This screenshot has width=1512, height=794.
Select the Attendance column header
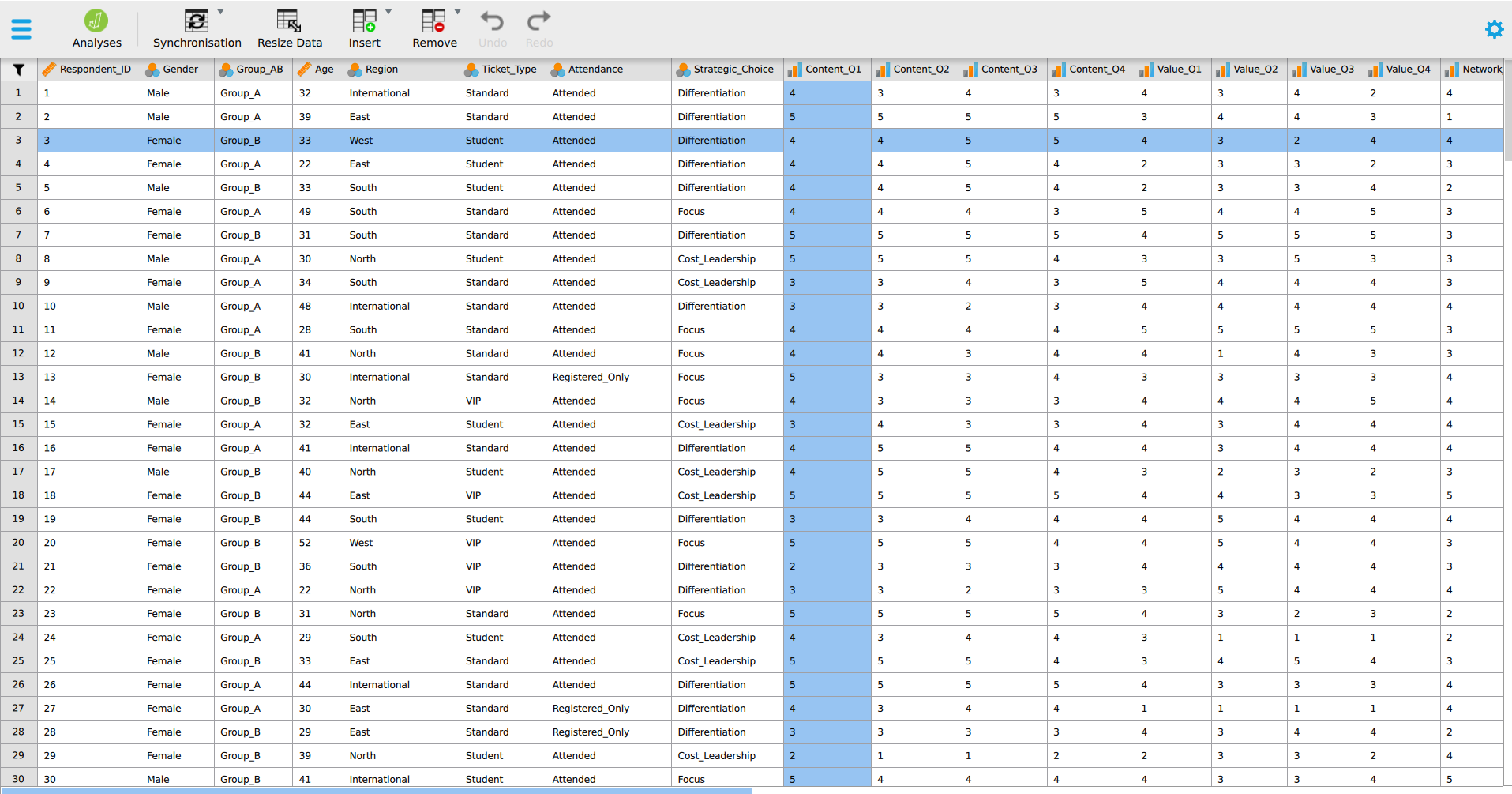click(609, 70)
